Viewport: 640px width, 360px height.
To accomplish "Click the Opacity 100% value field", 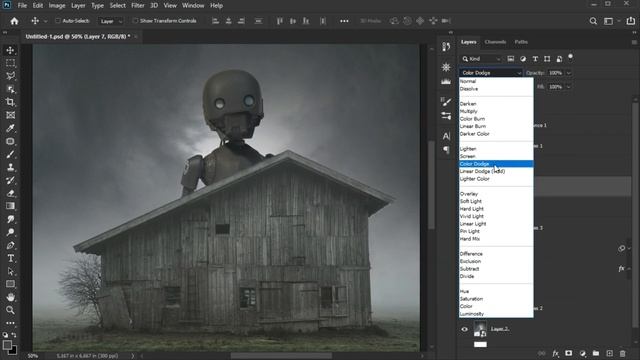I will click(x=556, y=73).
